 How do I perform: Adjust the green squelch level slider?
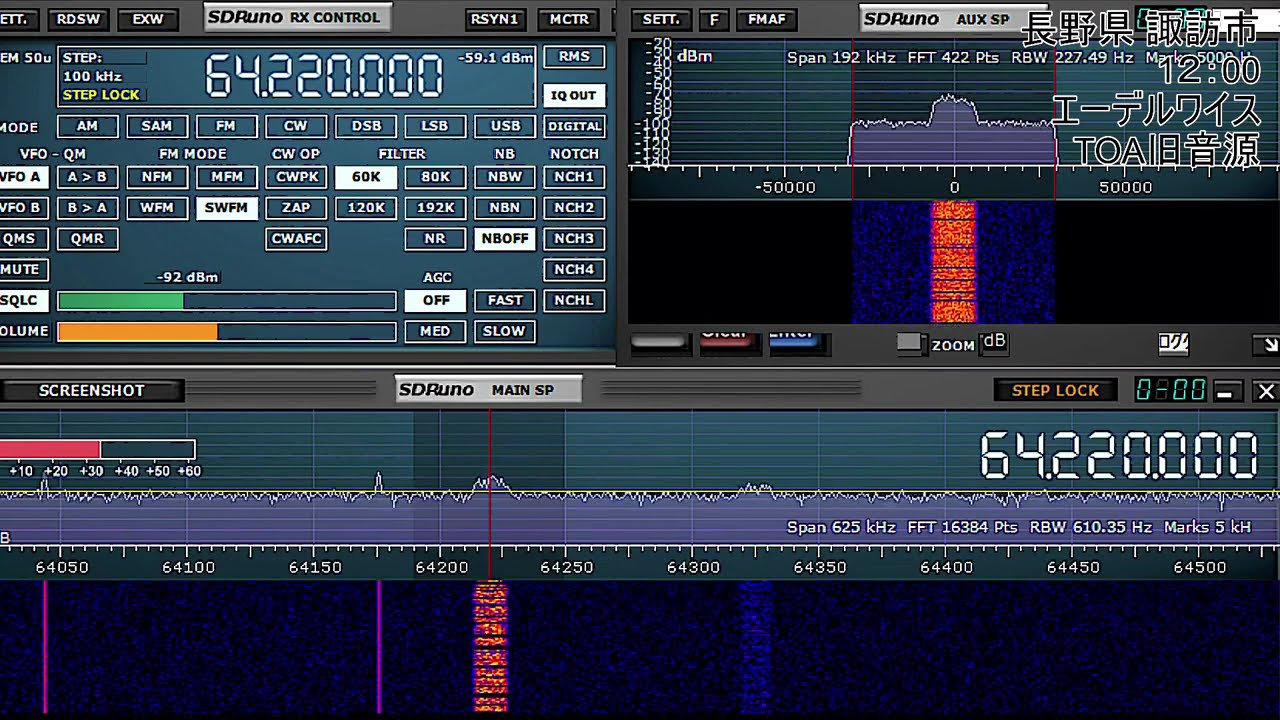227,301
